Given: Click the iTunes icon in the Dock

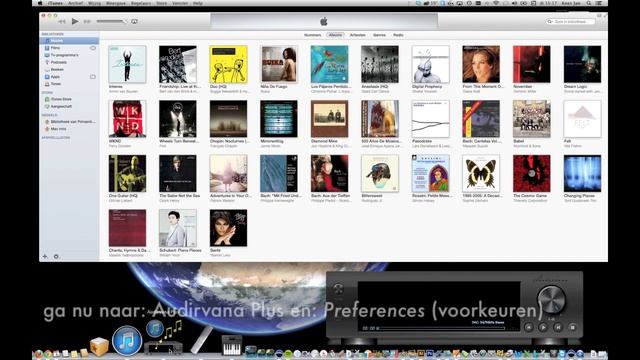Looking at the screenshot, I should coord(127,340).
